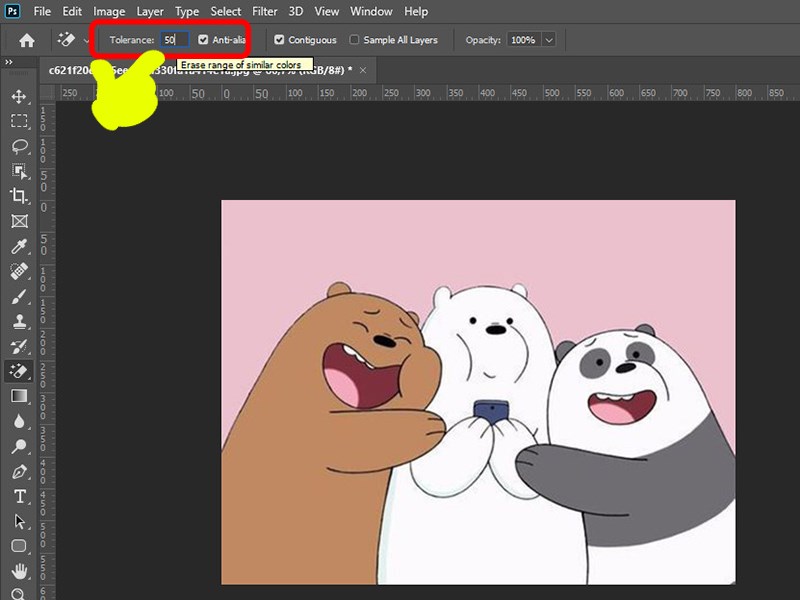
Task: Select the Eyedropper tool
Action: (19, 246)
